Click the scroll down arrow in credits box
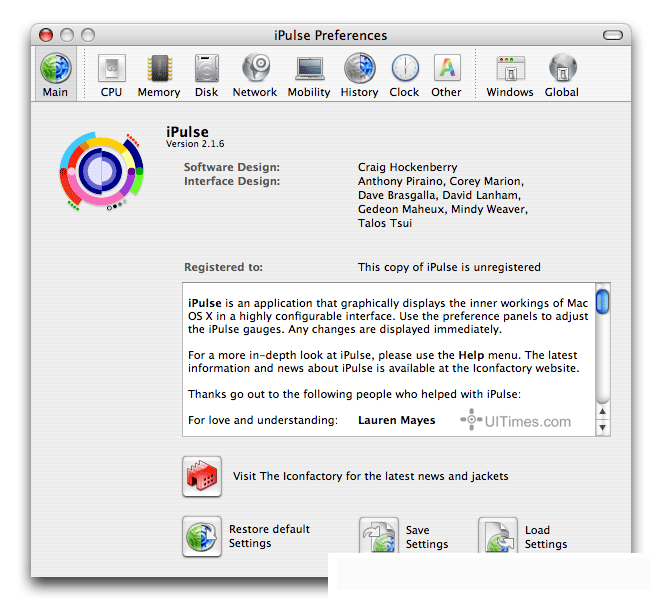 coord(602,428)
